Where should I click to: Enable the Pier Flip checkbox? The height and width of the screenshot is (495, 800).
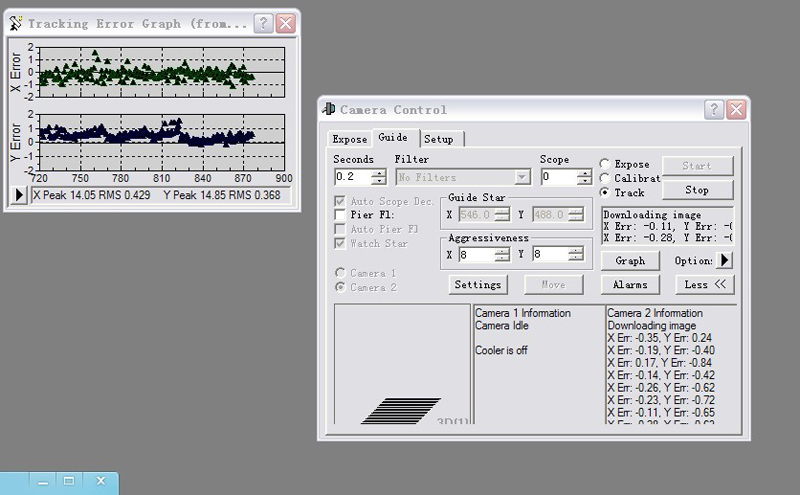(340, 215)
